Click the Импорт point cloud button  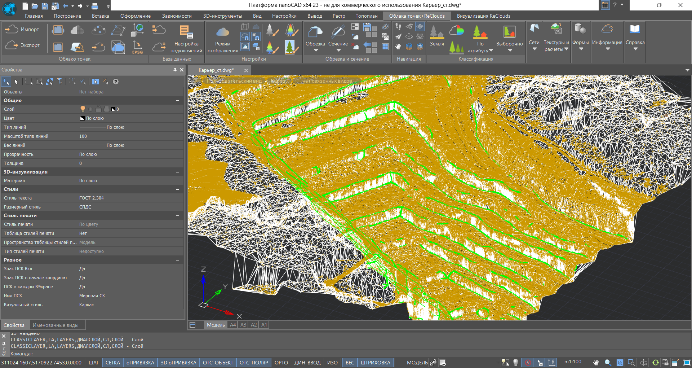pyautogui.click(x=21, y=30)
